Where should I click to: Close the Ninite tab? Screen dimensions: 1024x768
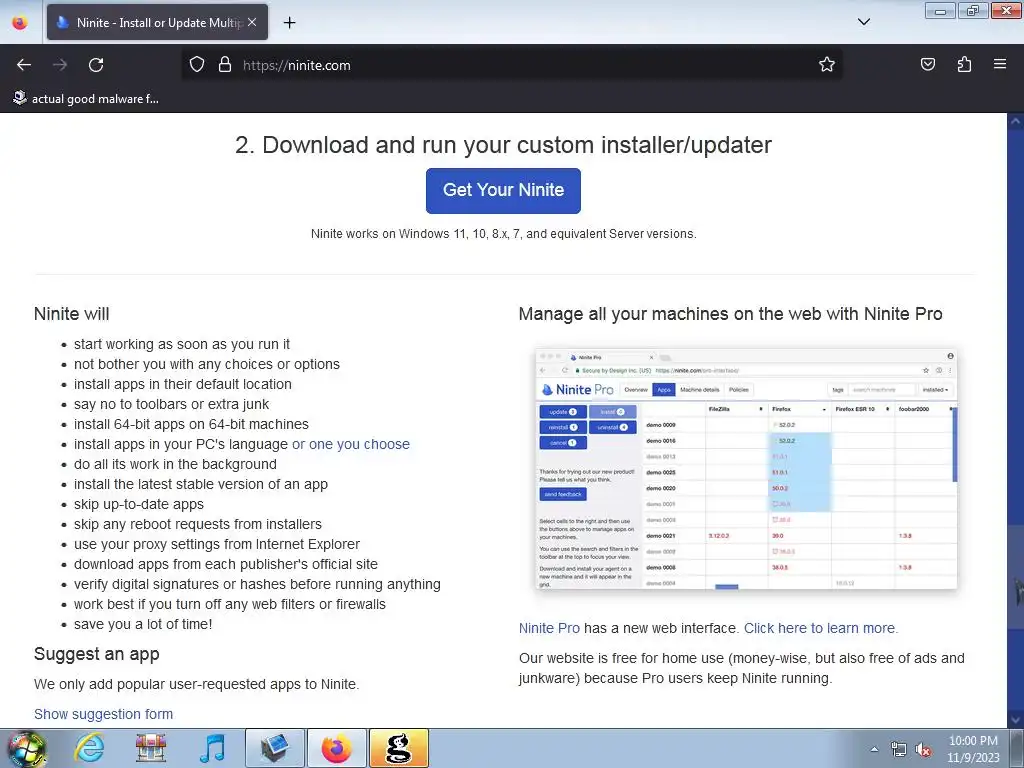click(x=252, y=22)
